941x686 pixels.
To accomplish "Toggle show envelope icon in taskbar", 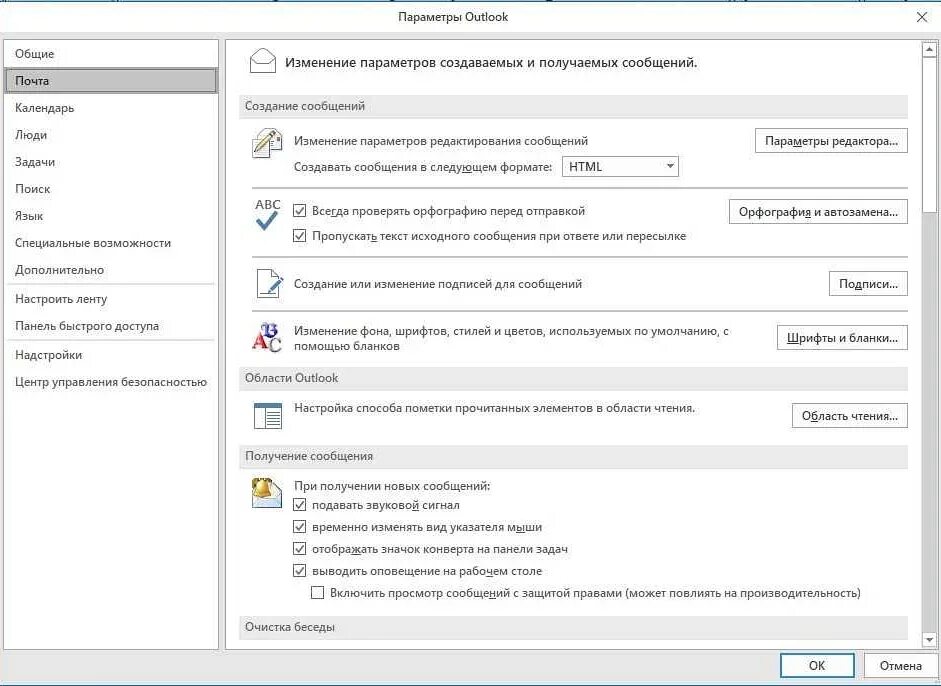I will point(299,549).
